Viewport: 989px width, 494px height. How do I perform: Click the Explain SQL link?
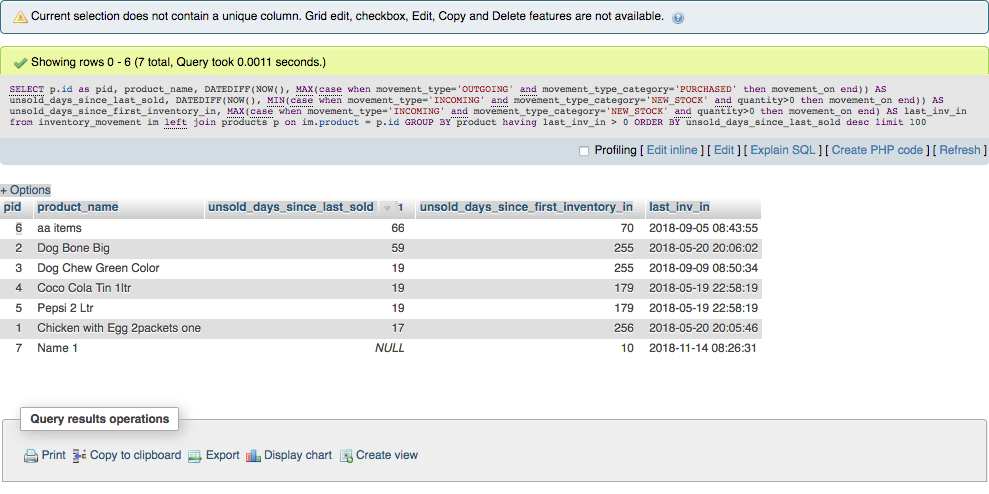[783, 150]
